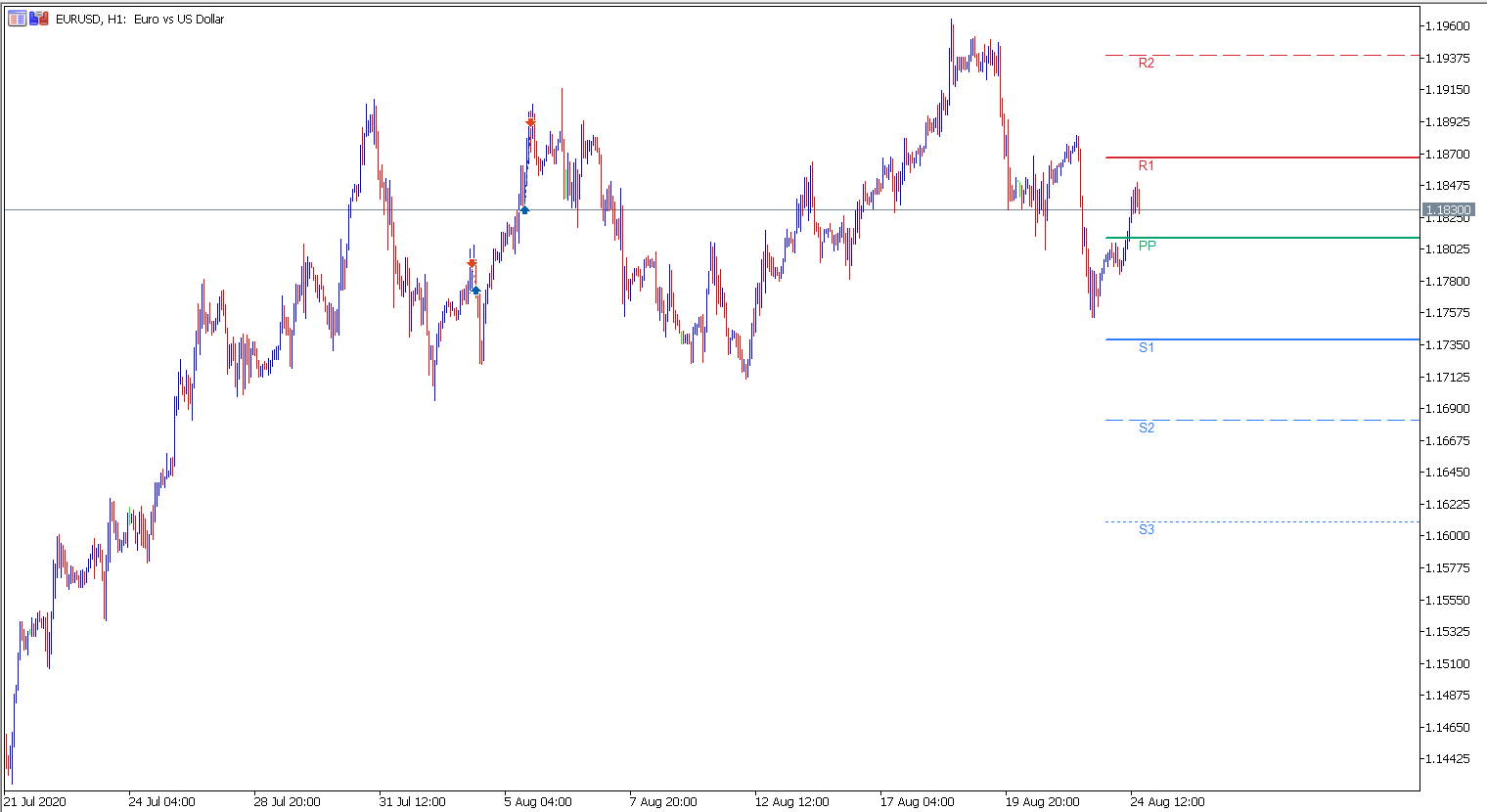
Task: Click the 24 Jul 04:00 time label
Action: tap(161, 802)
